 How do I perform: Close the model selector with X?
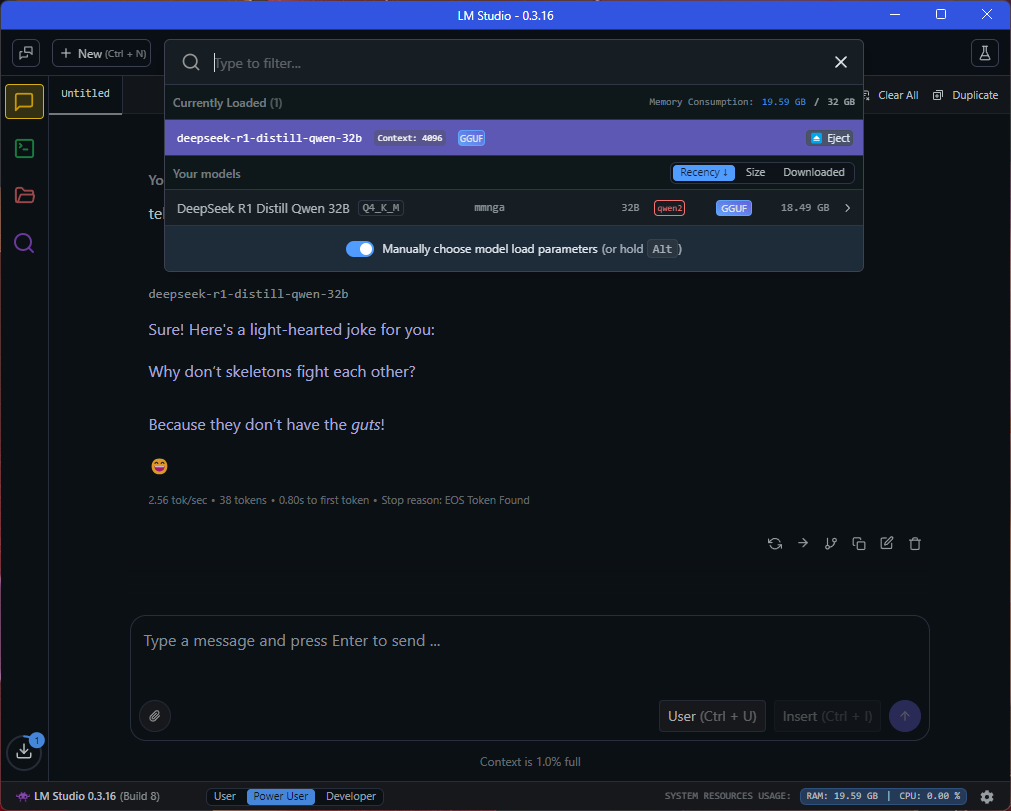tap(841, 62)
